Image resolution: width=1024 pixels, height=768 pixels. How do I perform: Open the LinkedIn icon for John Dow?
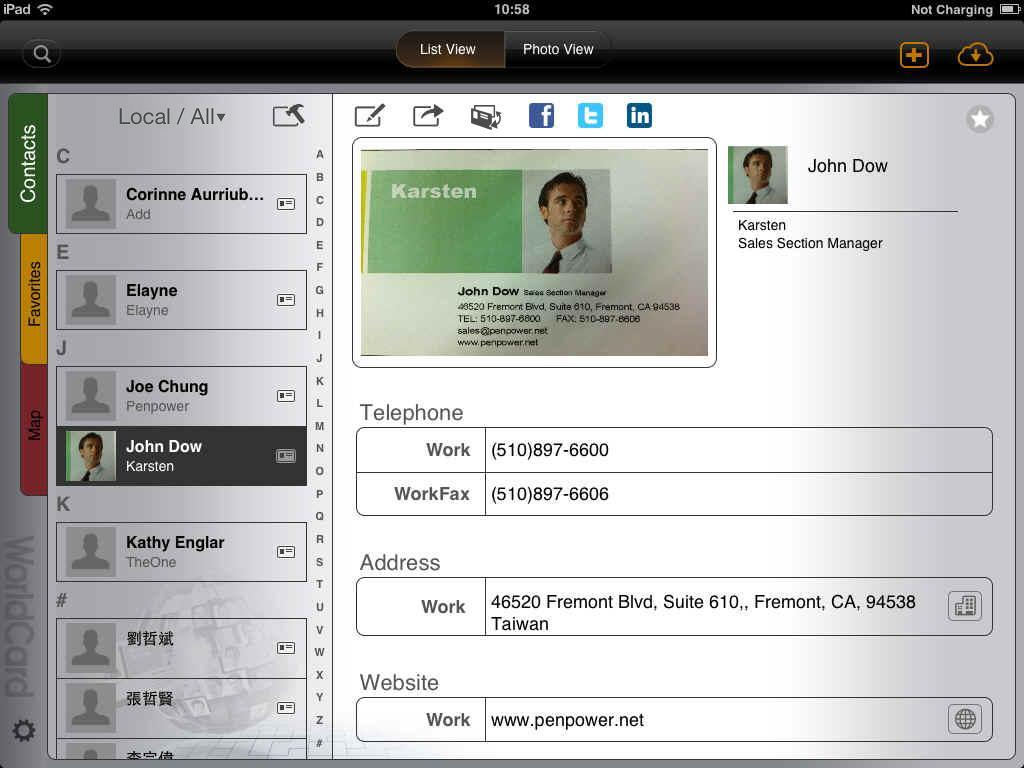point(639,116)
